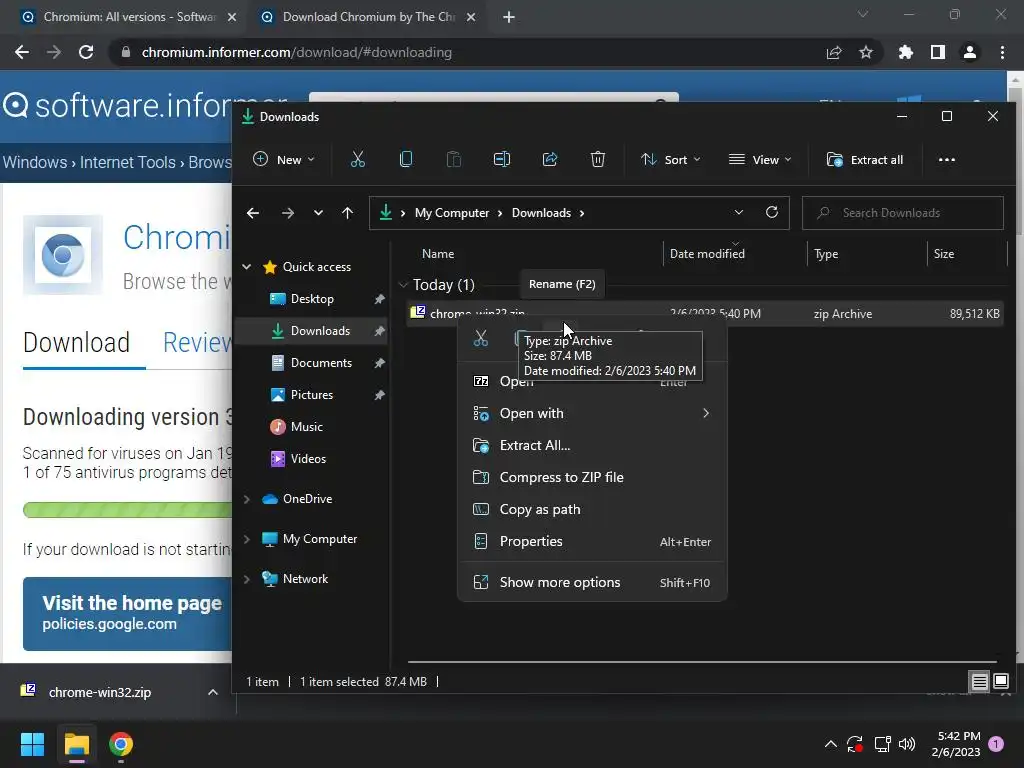Click Windows breadcrumb link on webpage
This screenshot has width=1024, height=768.
35,162
